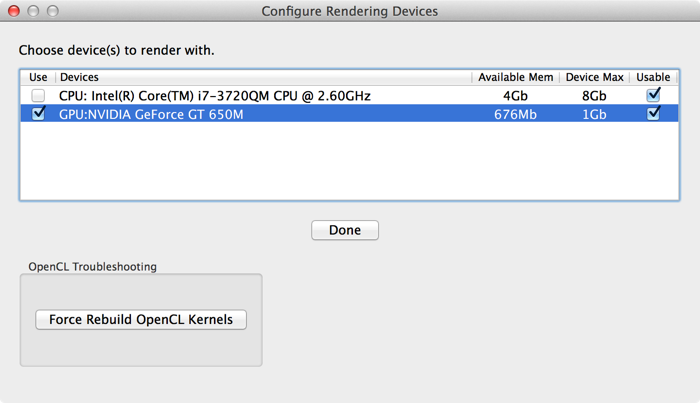Close the Configure Rendering Devices window
The image size is (700, 403).
click(14, 11)
